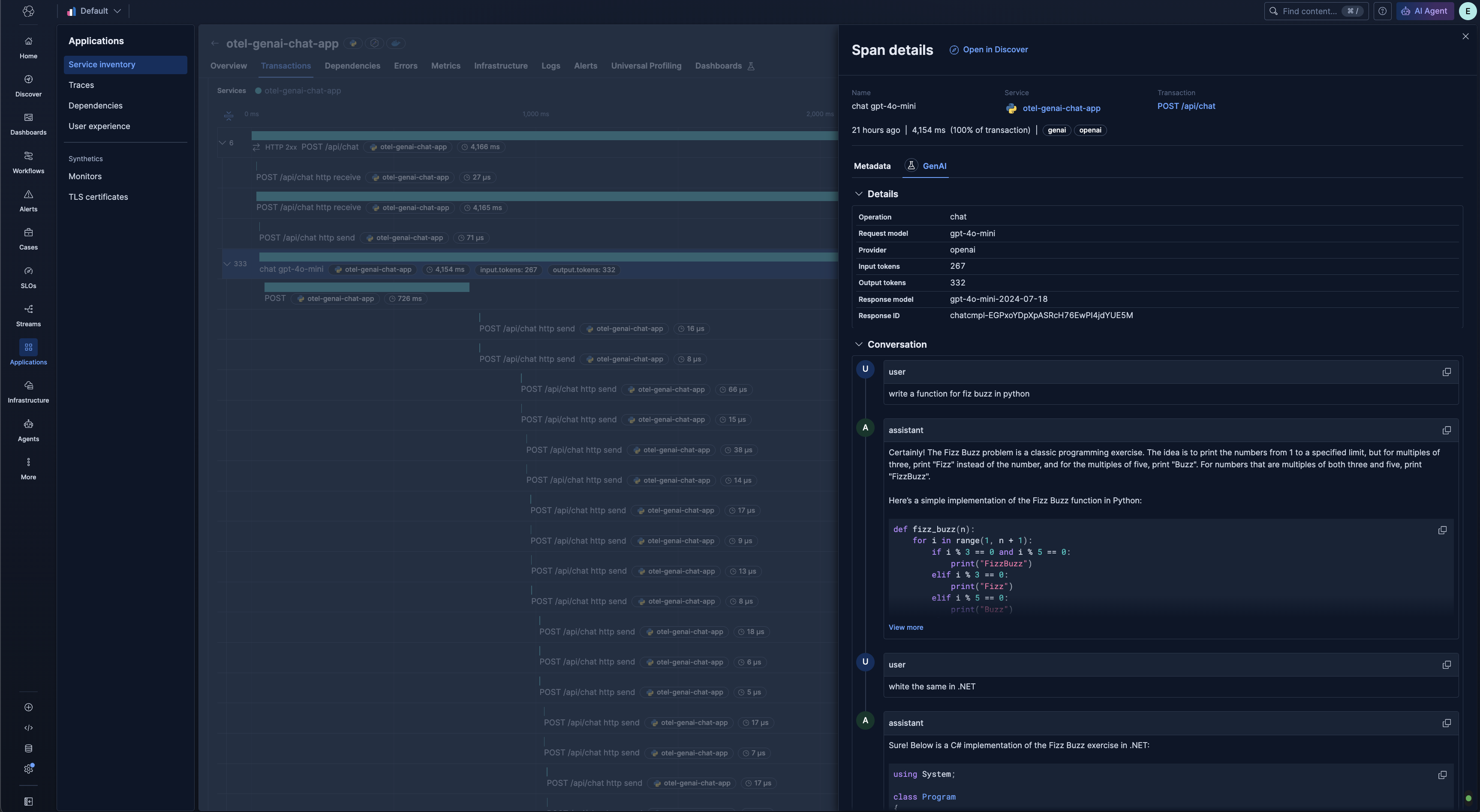This screenshot has width=1480, height=812.
Task: Select the 4,165 ms http receive span bar
Action: tap(547, 196)
